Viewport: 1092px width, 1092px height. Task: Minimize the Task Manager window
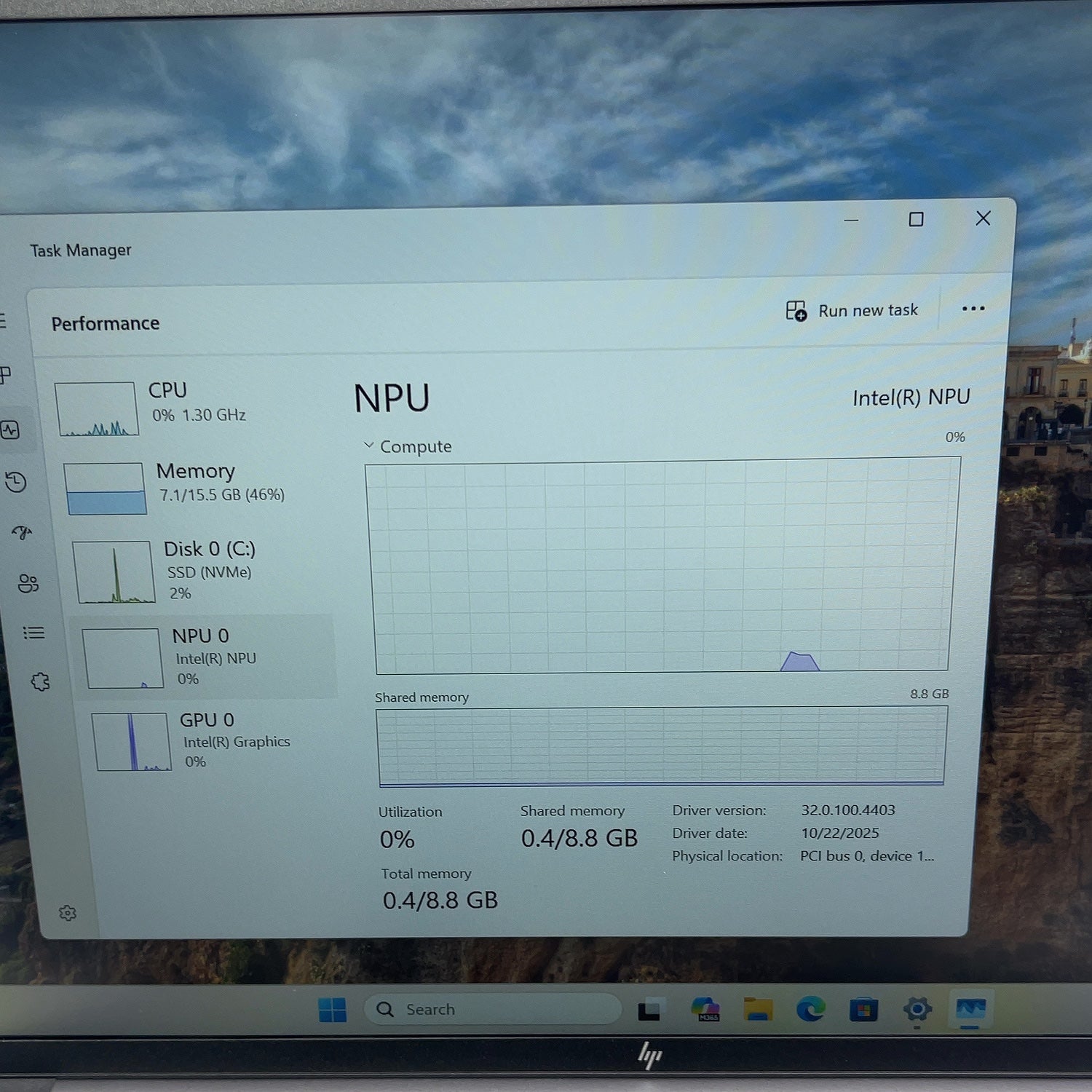pyautogui.click(x=851, y=220)
